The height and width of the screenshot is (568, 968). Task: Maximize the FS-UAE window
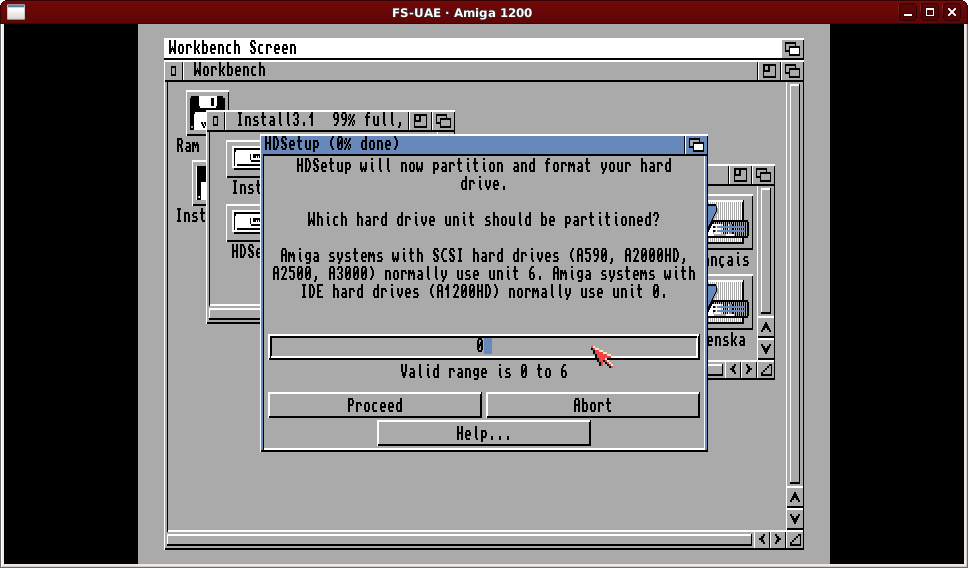(x=930, y=12)
